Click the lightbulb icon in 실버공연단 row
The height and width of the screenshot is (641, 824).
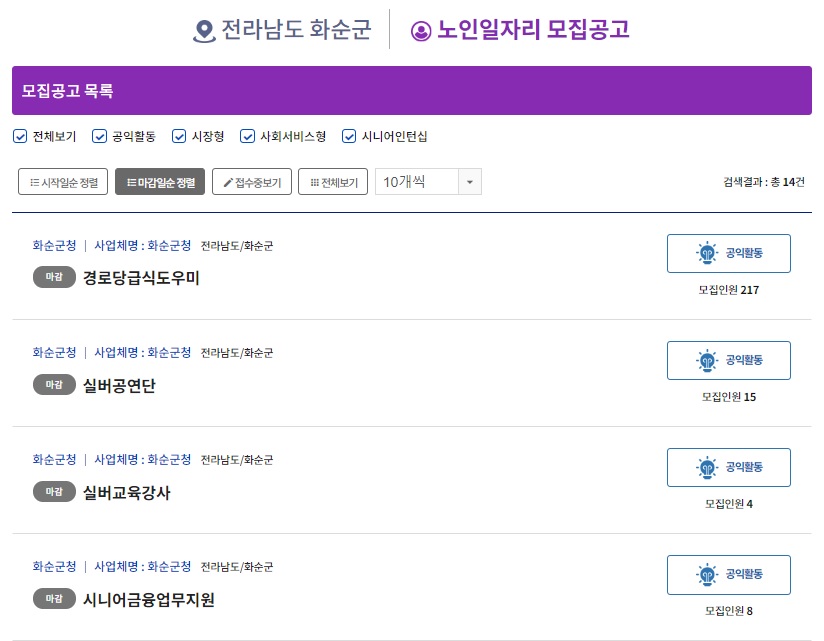pos(707,360)
